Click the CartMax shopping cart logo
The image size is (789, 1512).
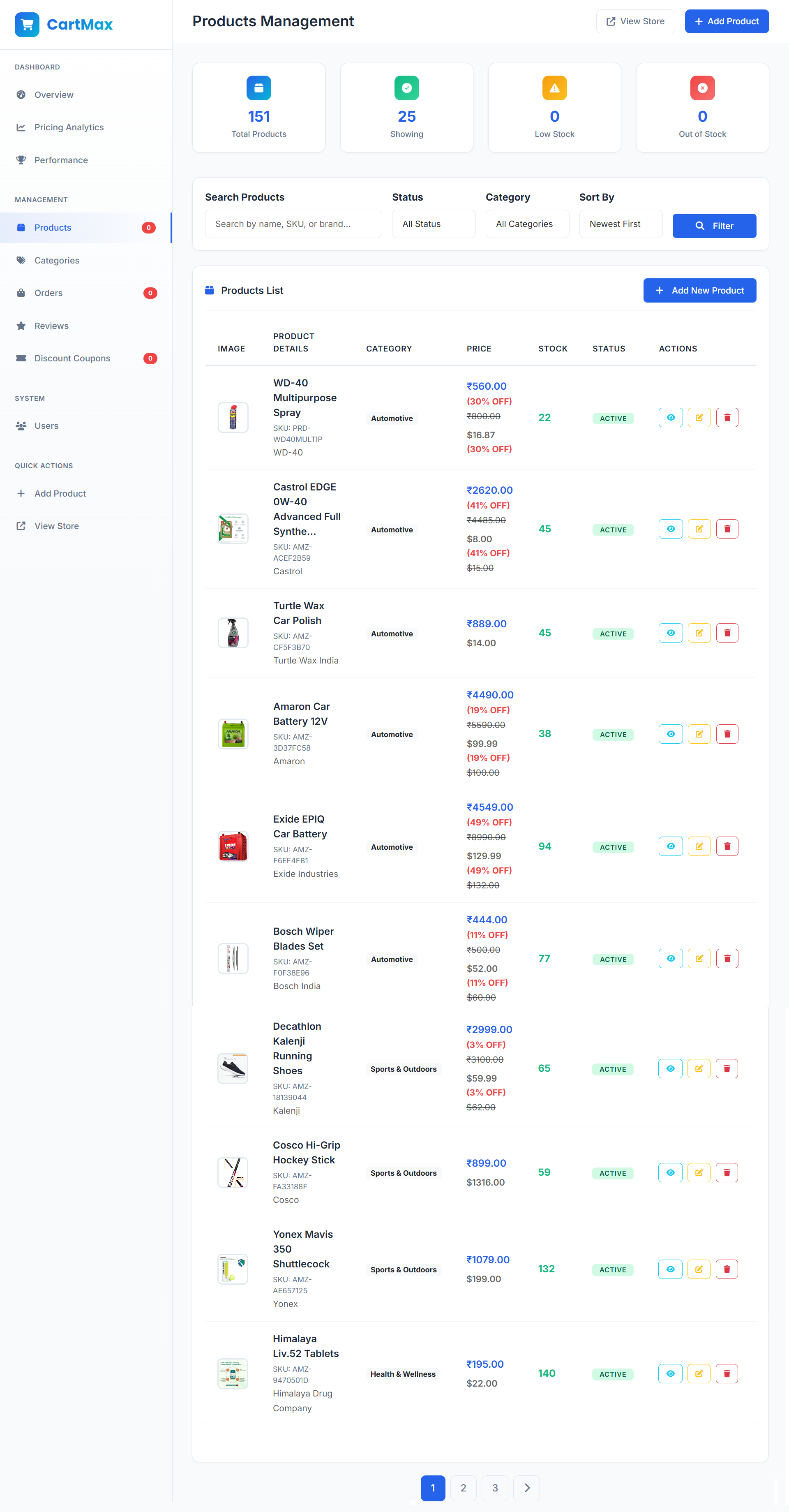pos(27,25)
